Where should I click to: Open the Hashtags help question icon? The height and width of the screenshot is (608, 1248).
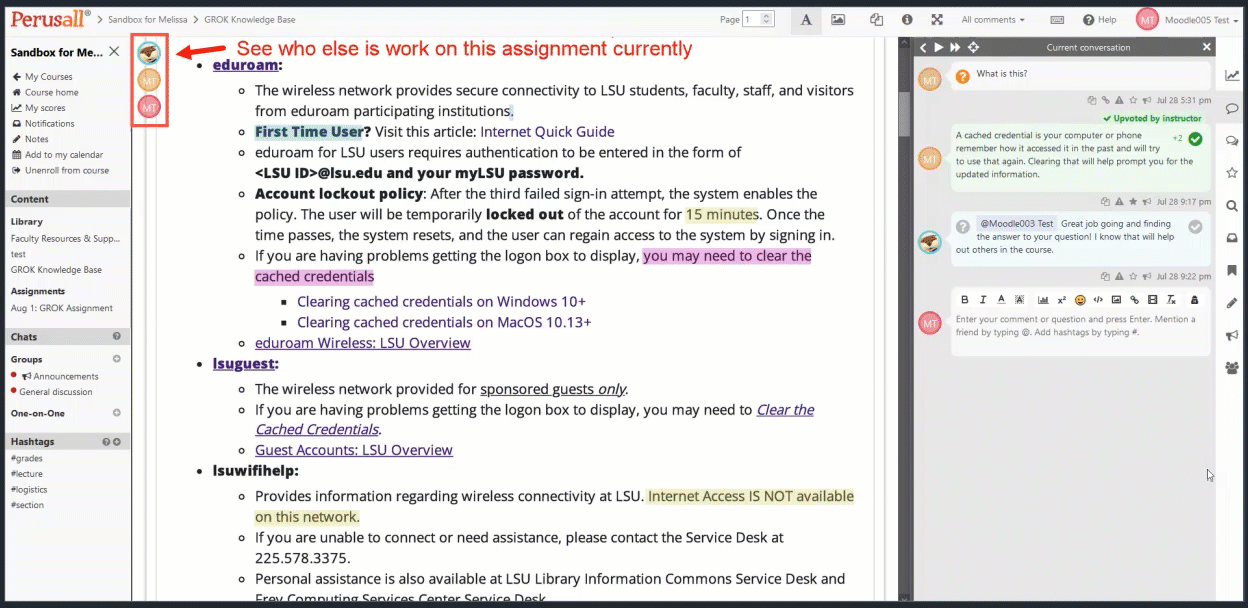pyautogui.click(x=106, y=442)
